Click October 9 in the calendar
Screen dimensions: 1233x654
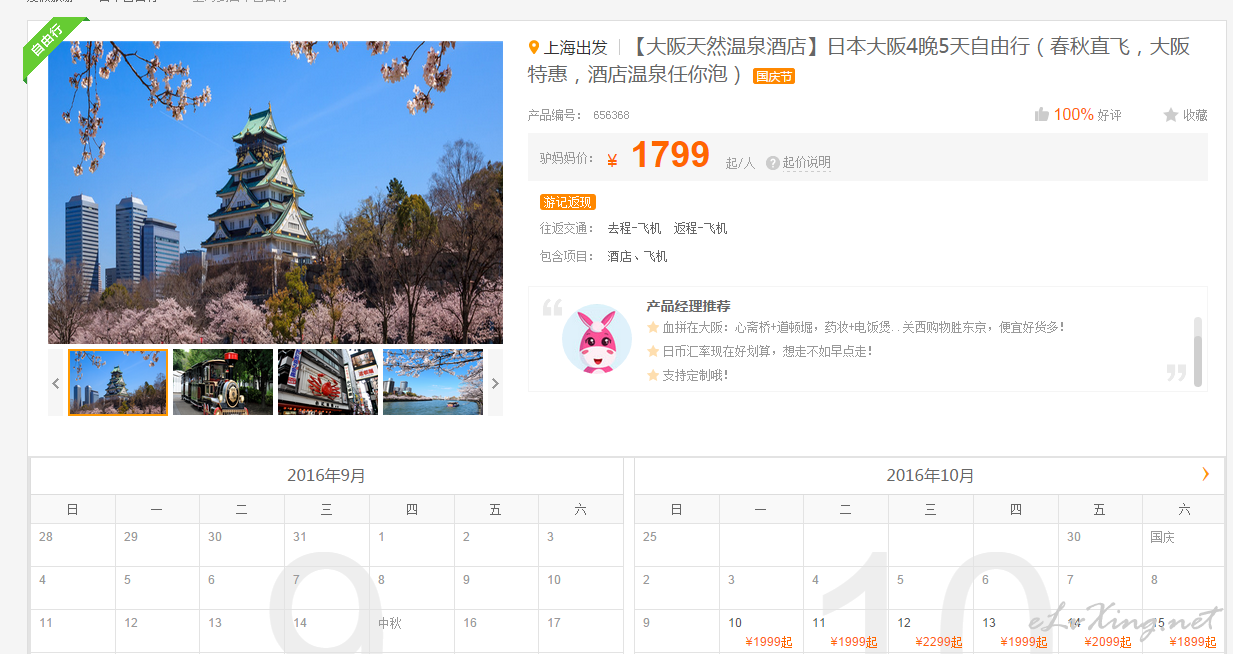677,632
